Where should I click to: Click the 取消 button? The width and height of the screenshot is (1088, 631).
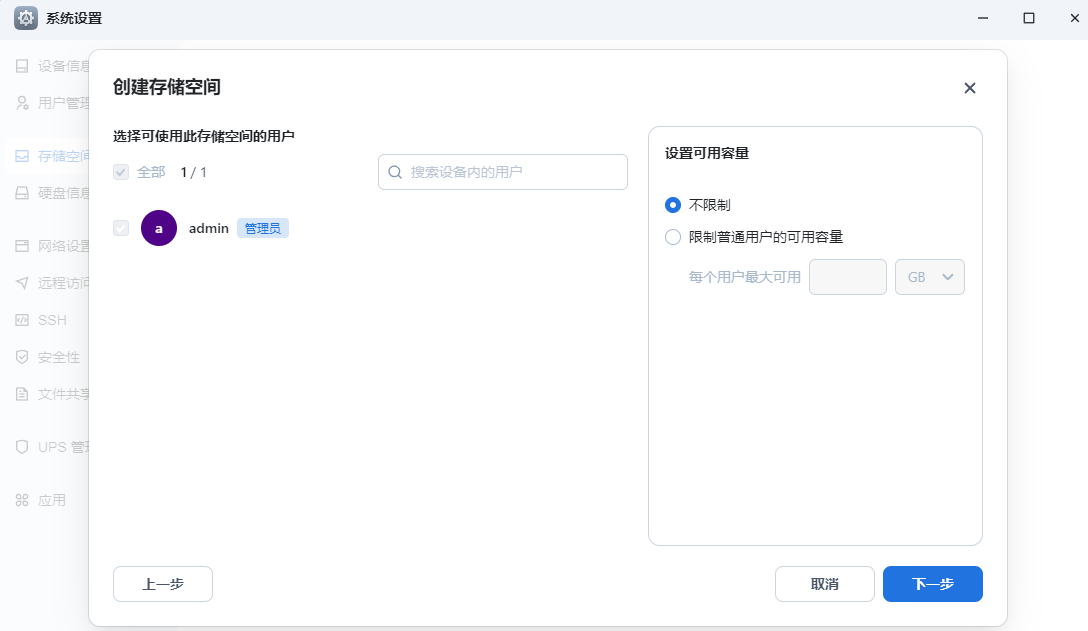[825, 584]
